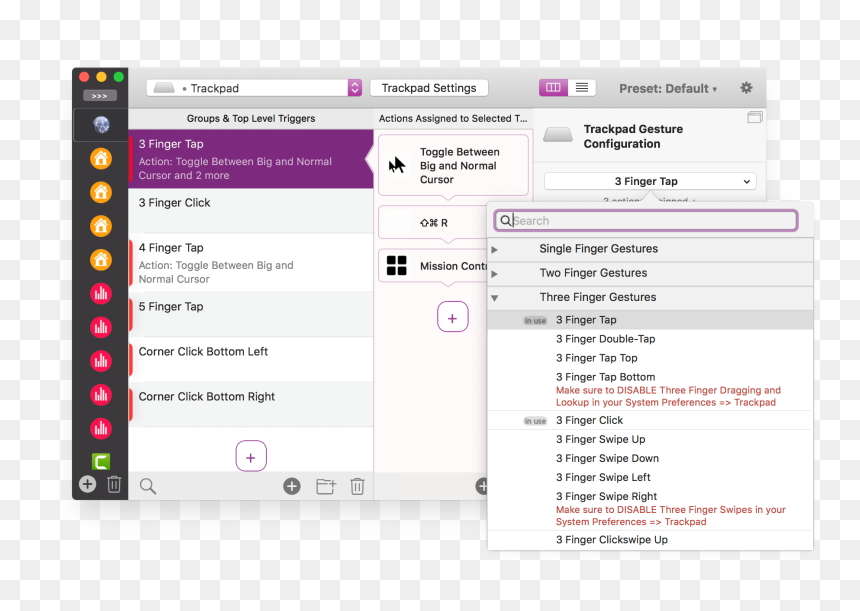Expand the sidebar with the >>> button
The image size is (860, 611).
coord(100,96)
